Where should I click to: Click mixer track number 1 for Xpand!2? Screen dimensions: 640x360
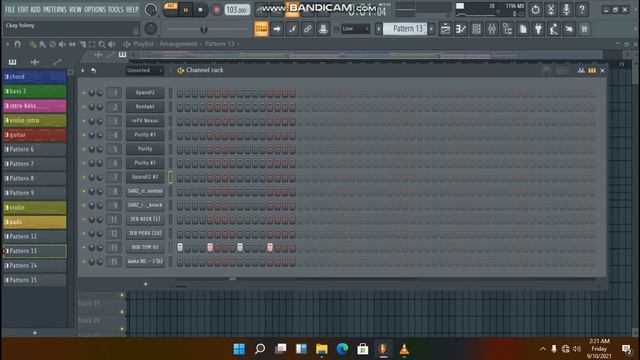click(x=114, y=93)
